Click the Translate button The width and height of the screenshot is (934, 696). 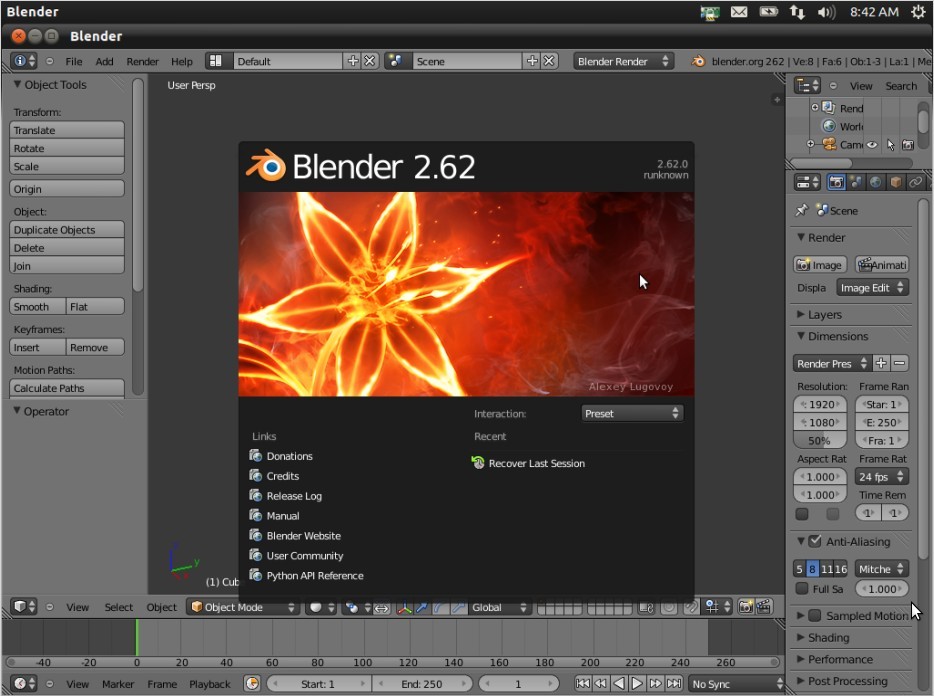pos(67,130)
